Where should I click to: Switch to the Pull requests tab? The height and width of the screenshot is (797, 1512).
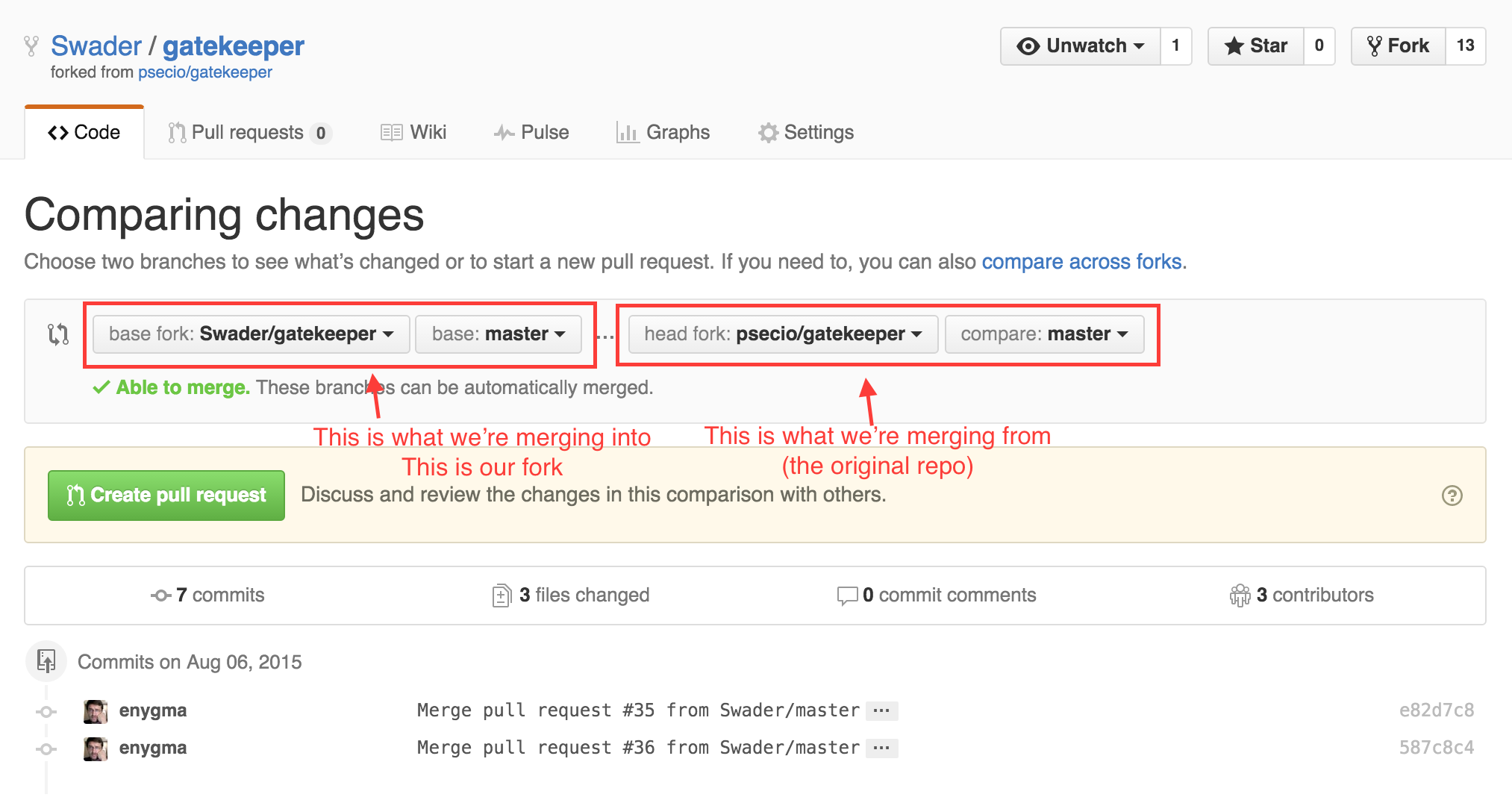tap(249, 133)
